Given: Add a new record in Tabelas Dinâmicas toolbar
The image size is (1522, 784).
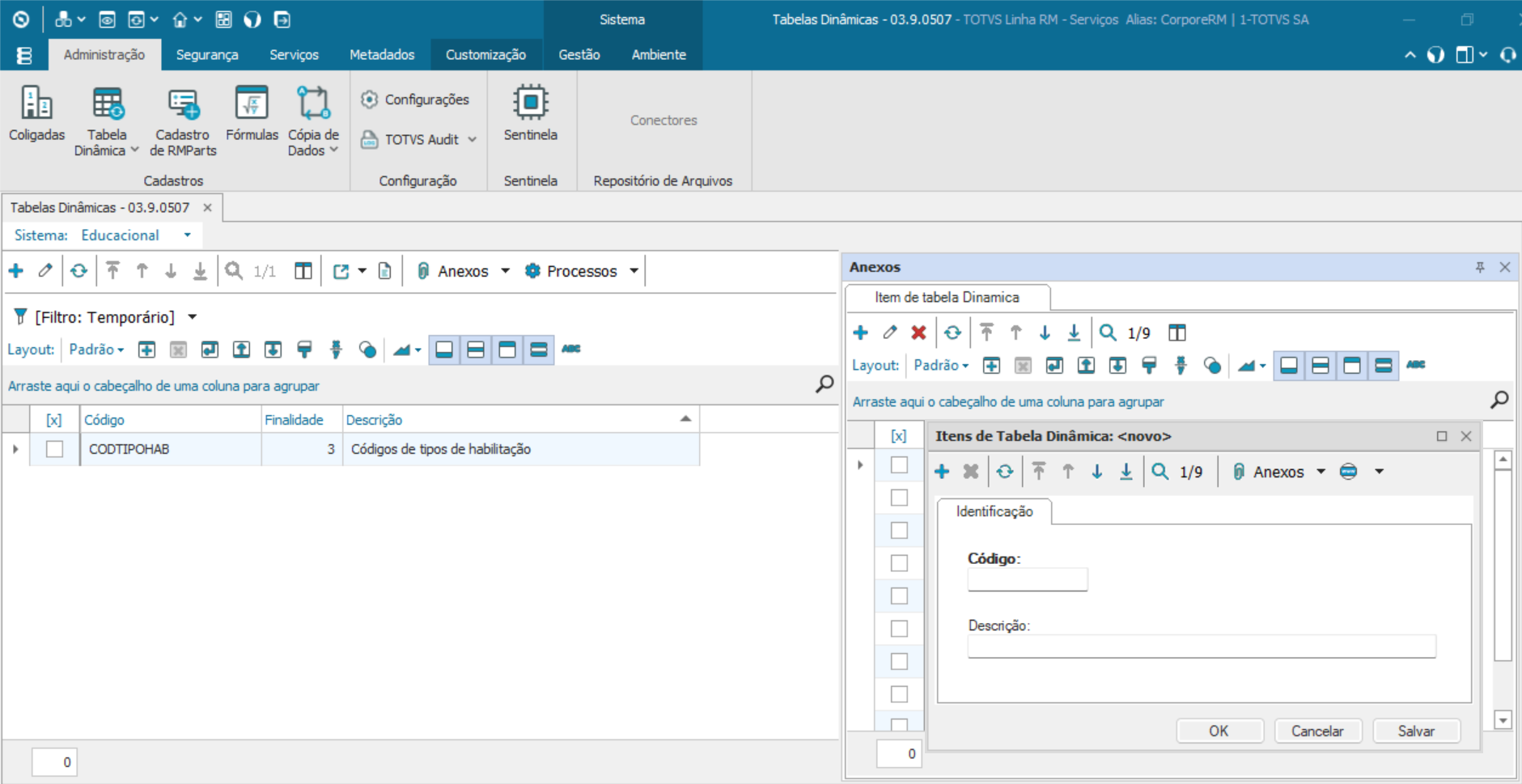Looking at the screenshot, I should (16, 271).
